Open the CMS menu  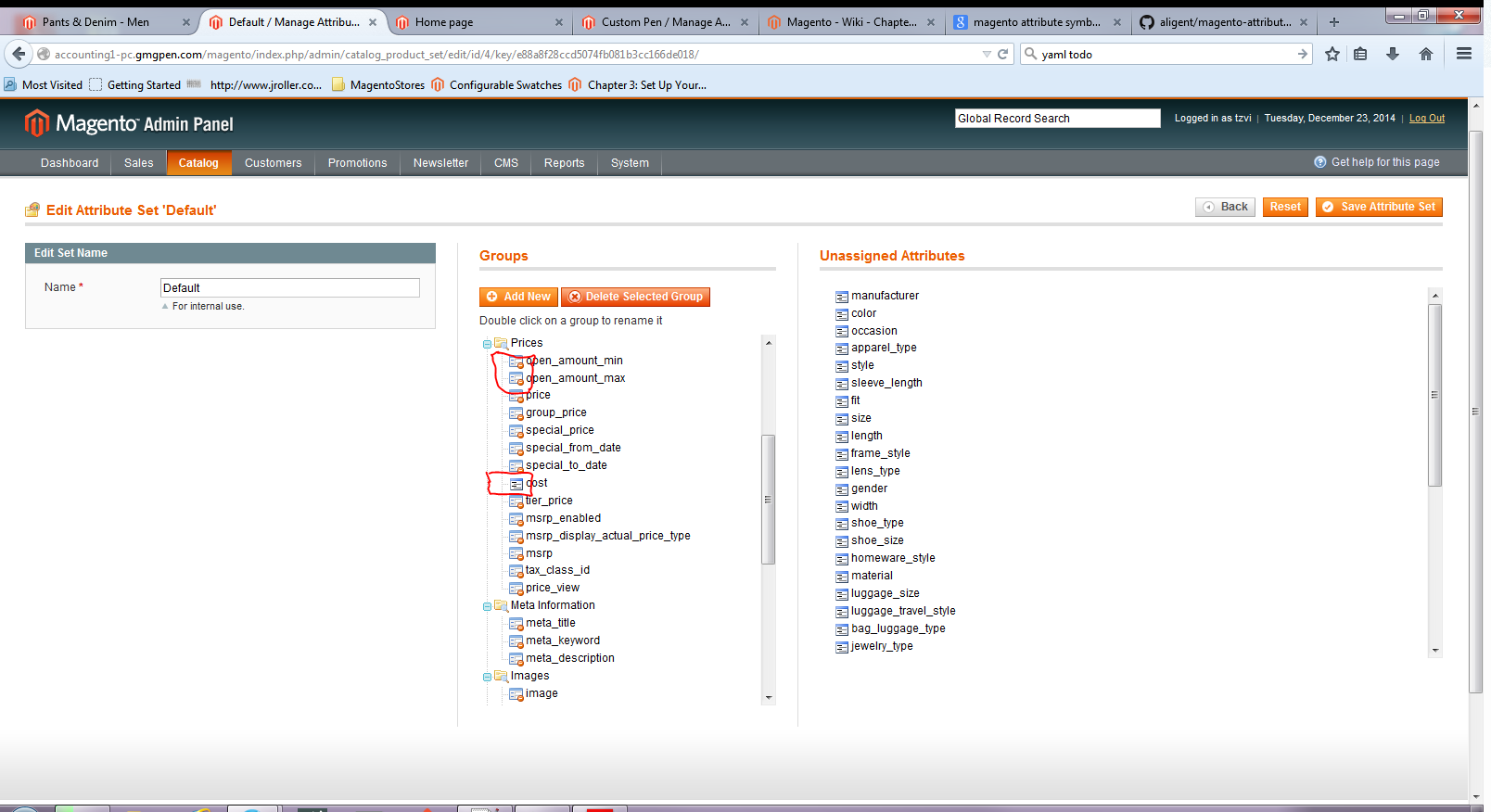[506, 163]
